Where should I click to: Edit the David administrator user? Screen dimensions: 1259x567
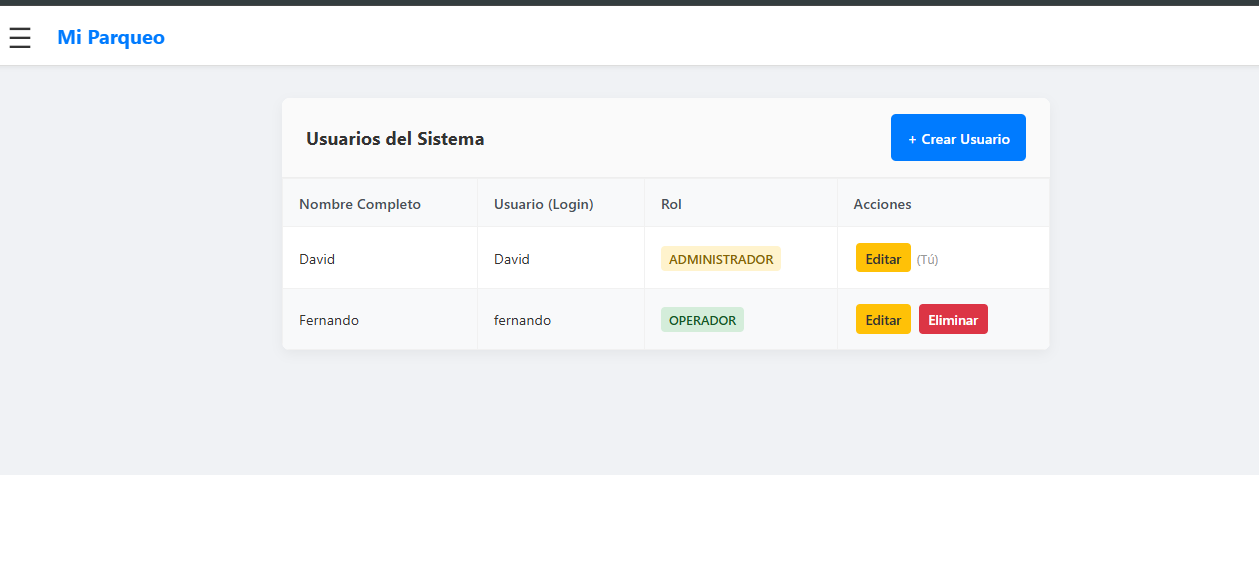pos(883,258)
